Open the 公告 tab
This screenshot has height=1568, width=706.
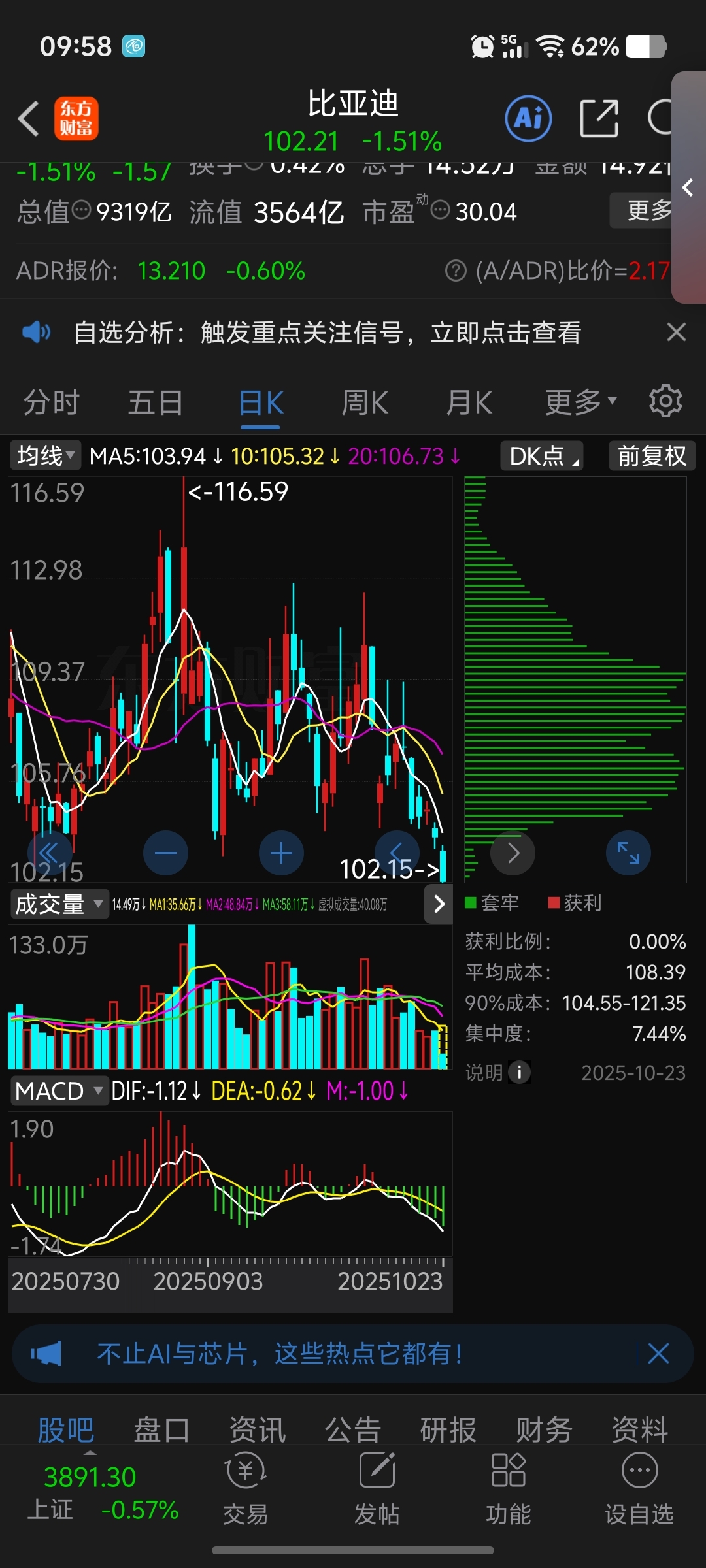click(x=353, y=1430)
